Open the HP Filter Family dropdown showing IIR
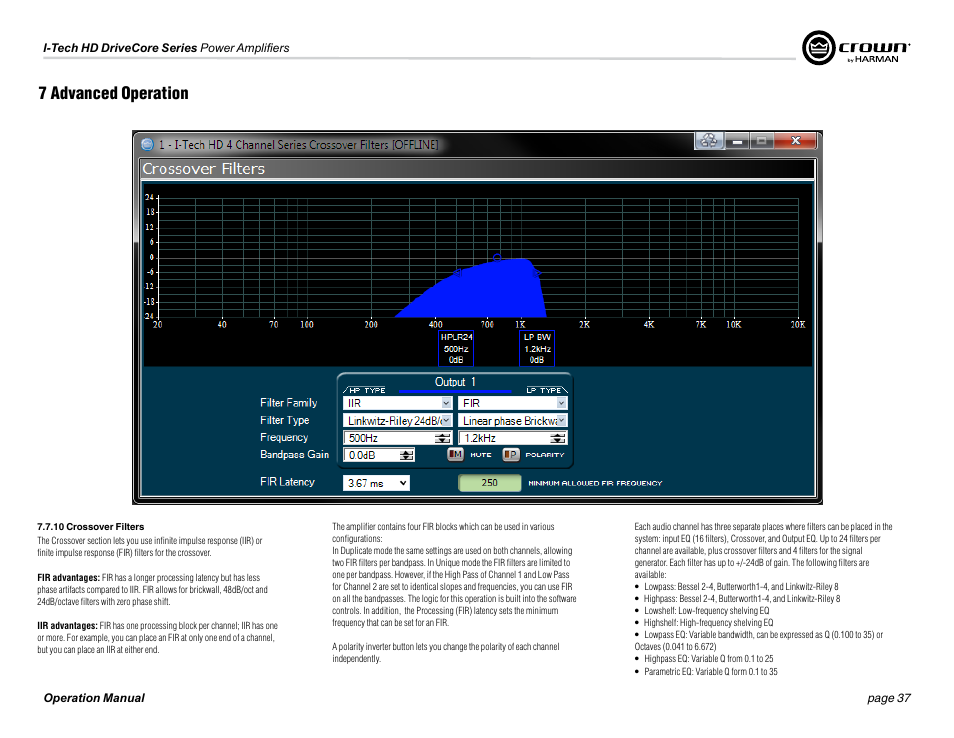This screenshot has height=738, width=954. (398, 403)
